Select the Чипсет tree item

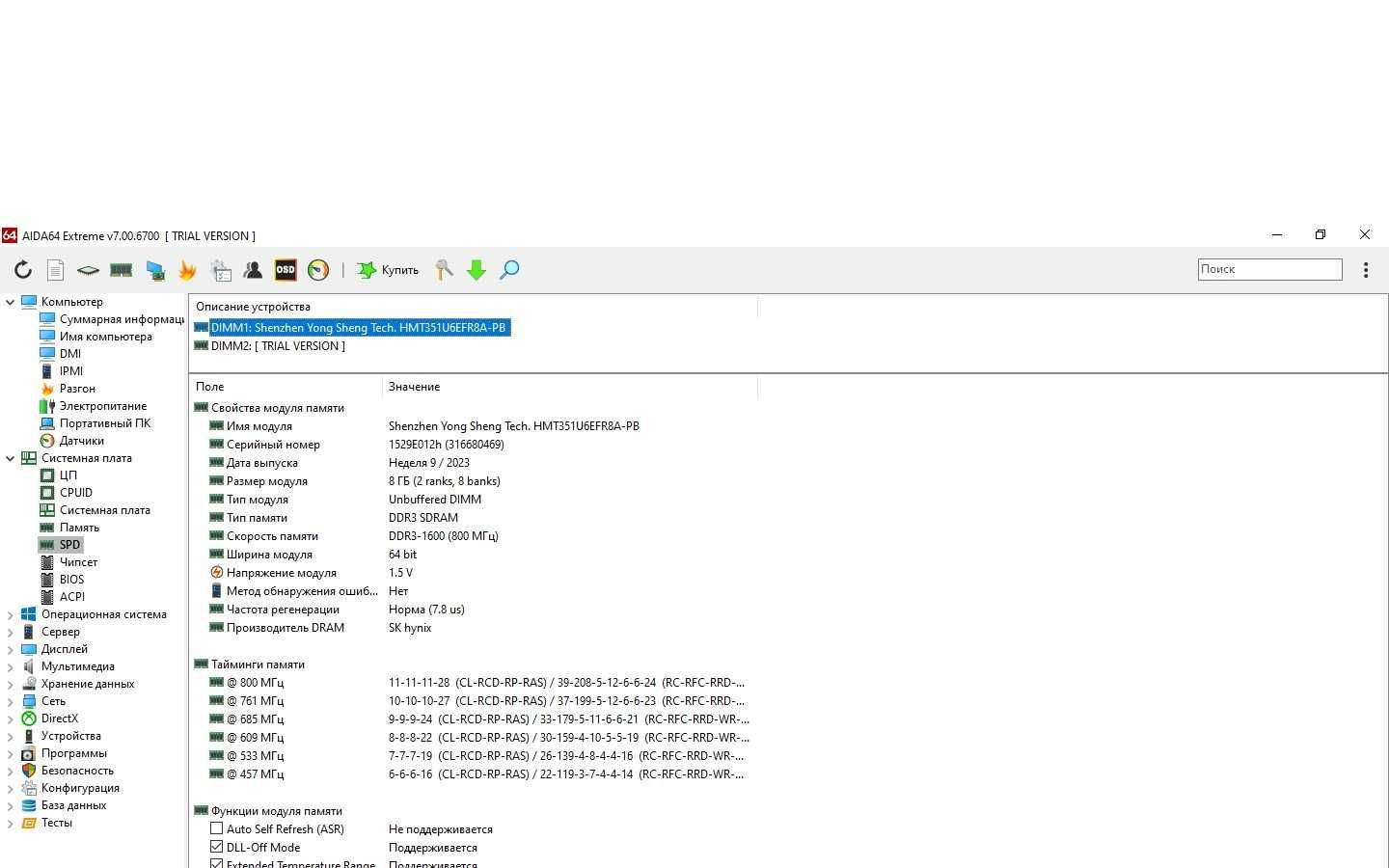(x=68, y=562)
